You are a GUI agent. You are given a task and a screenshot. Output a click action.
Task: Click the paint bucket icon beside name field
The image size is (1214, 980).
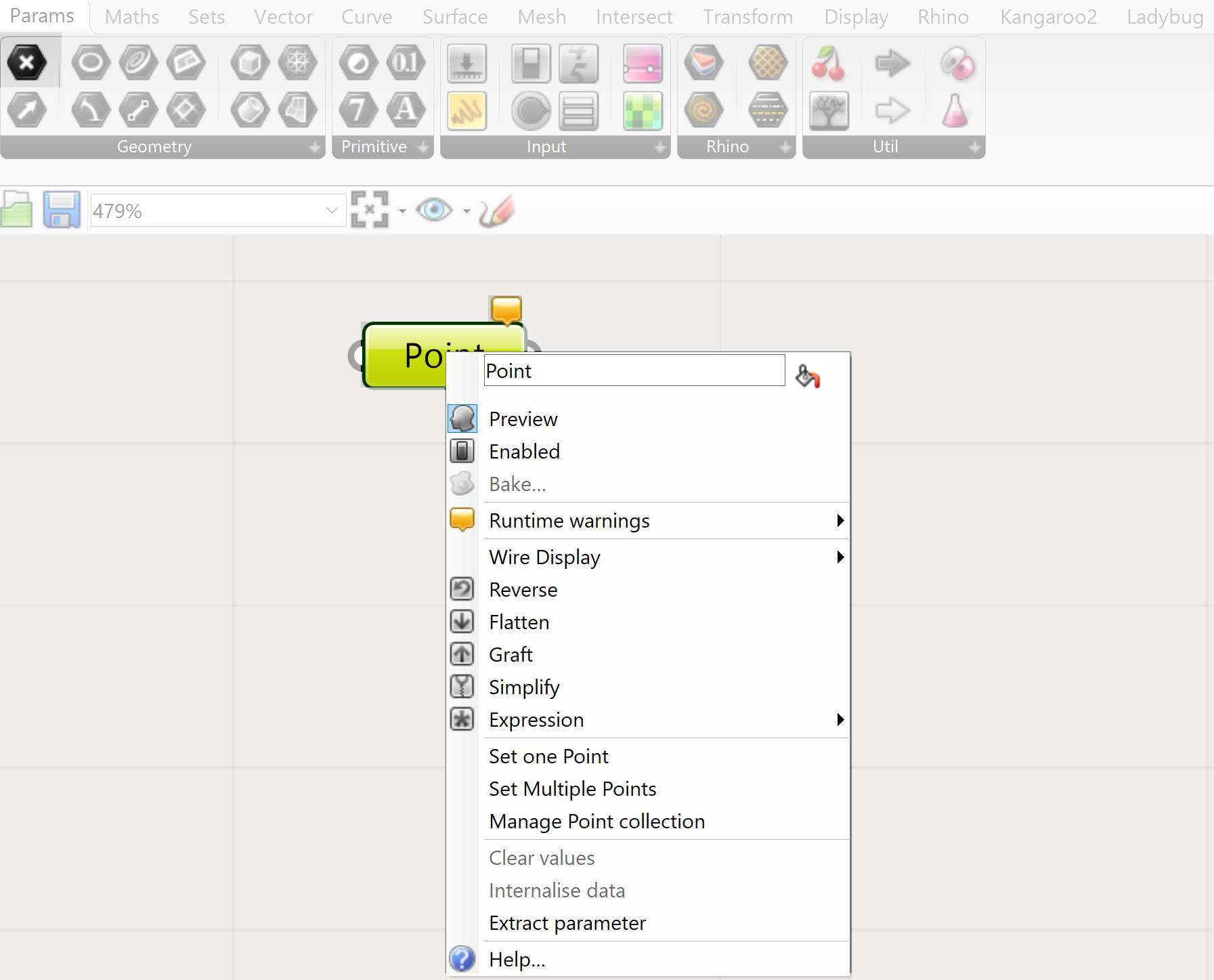point(807,375)
